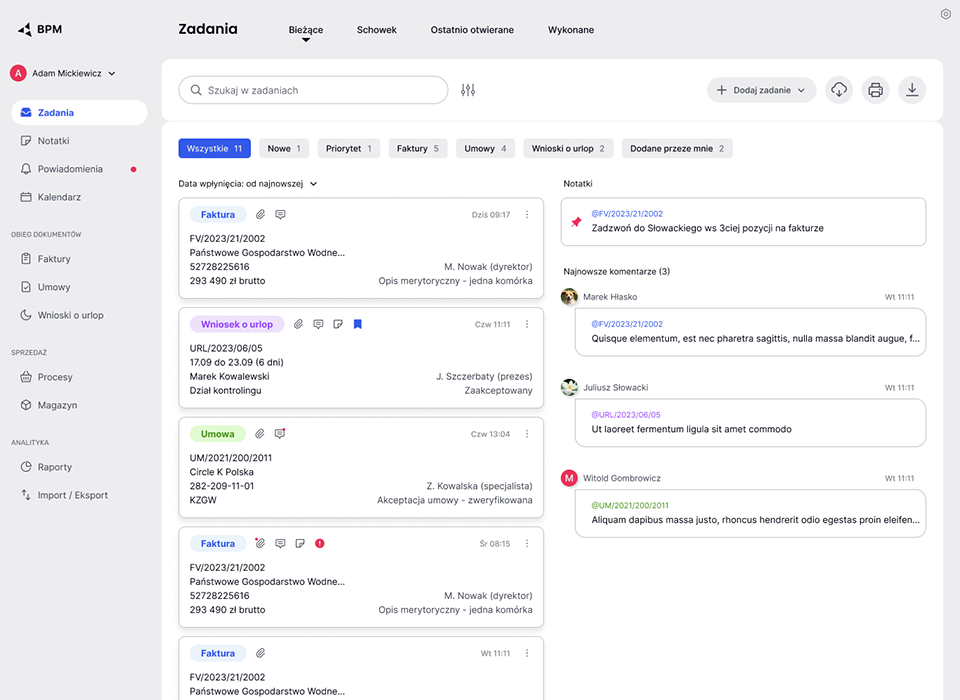Filter tasks by the Nowe 1 chip
960x700 pixels.
(x=284, y=148)
